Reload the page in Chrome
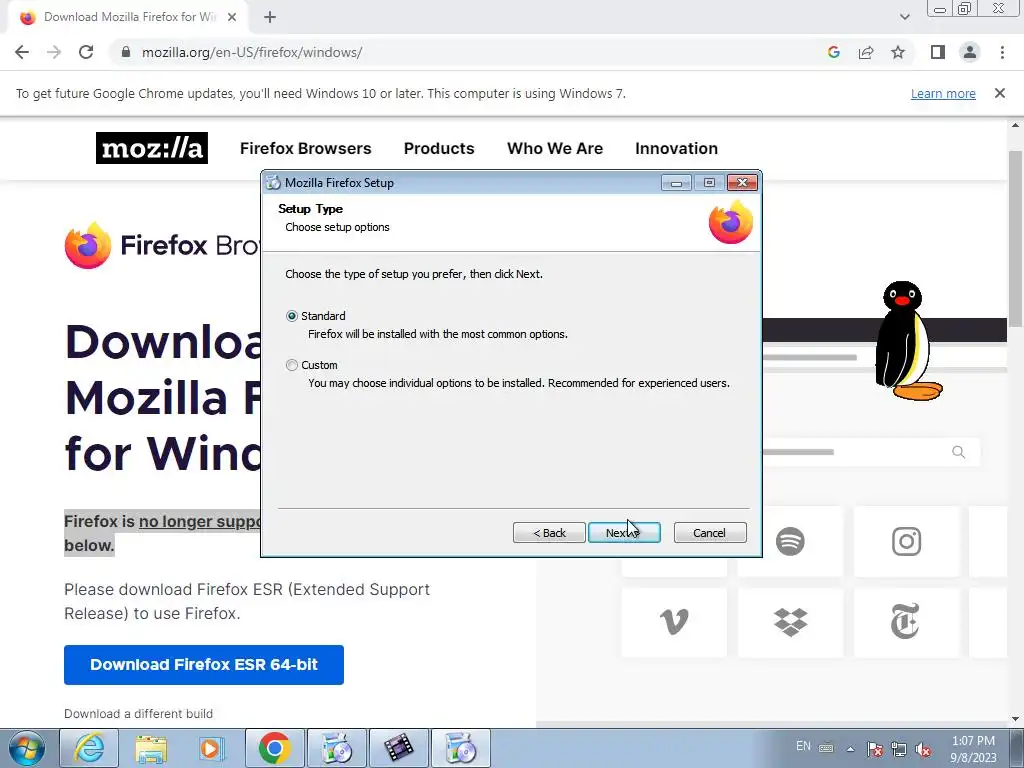 point(86,52)
